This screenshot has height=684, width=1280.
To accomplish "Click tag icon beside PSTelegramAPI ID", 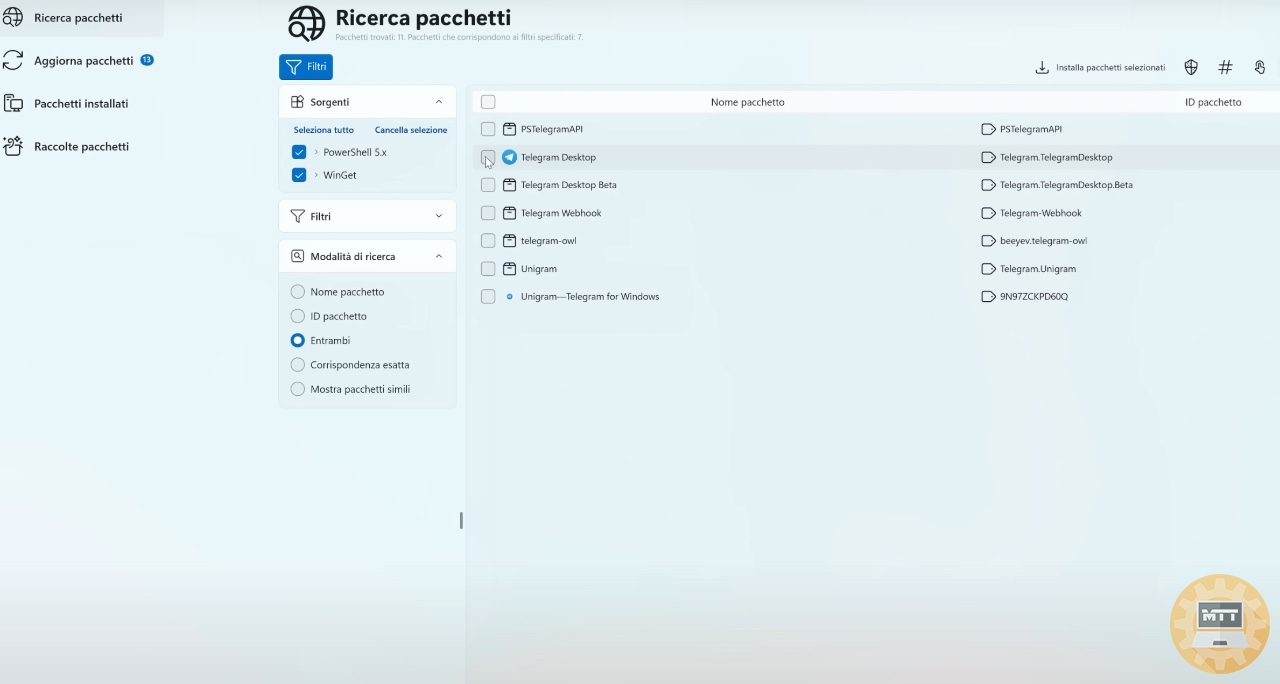I will point(989,129).
